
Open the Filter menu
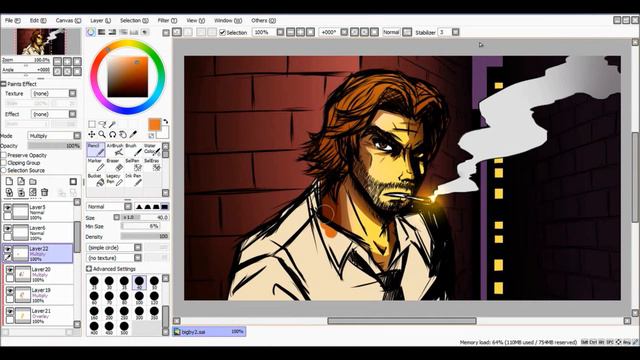pos(167,20)
